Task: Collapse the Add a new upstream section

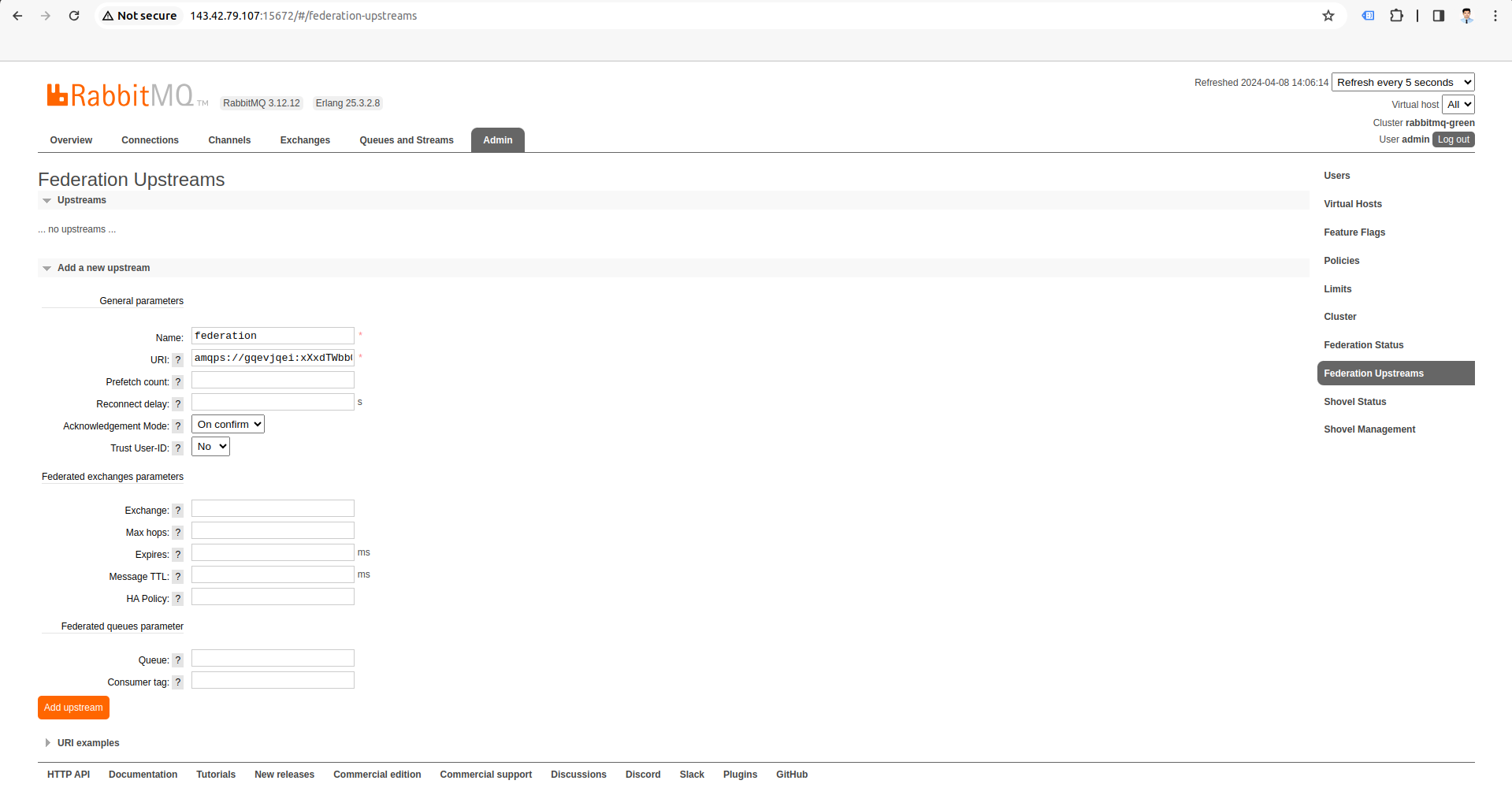Action: click(103, 268)
